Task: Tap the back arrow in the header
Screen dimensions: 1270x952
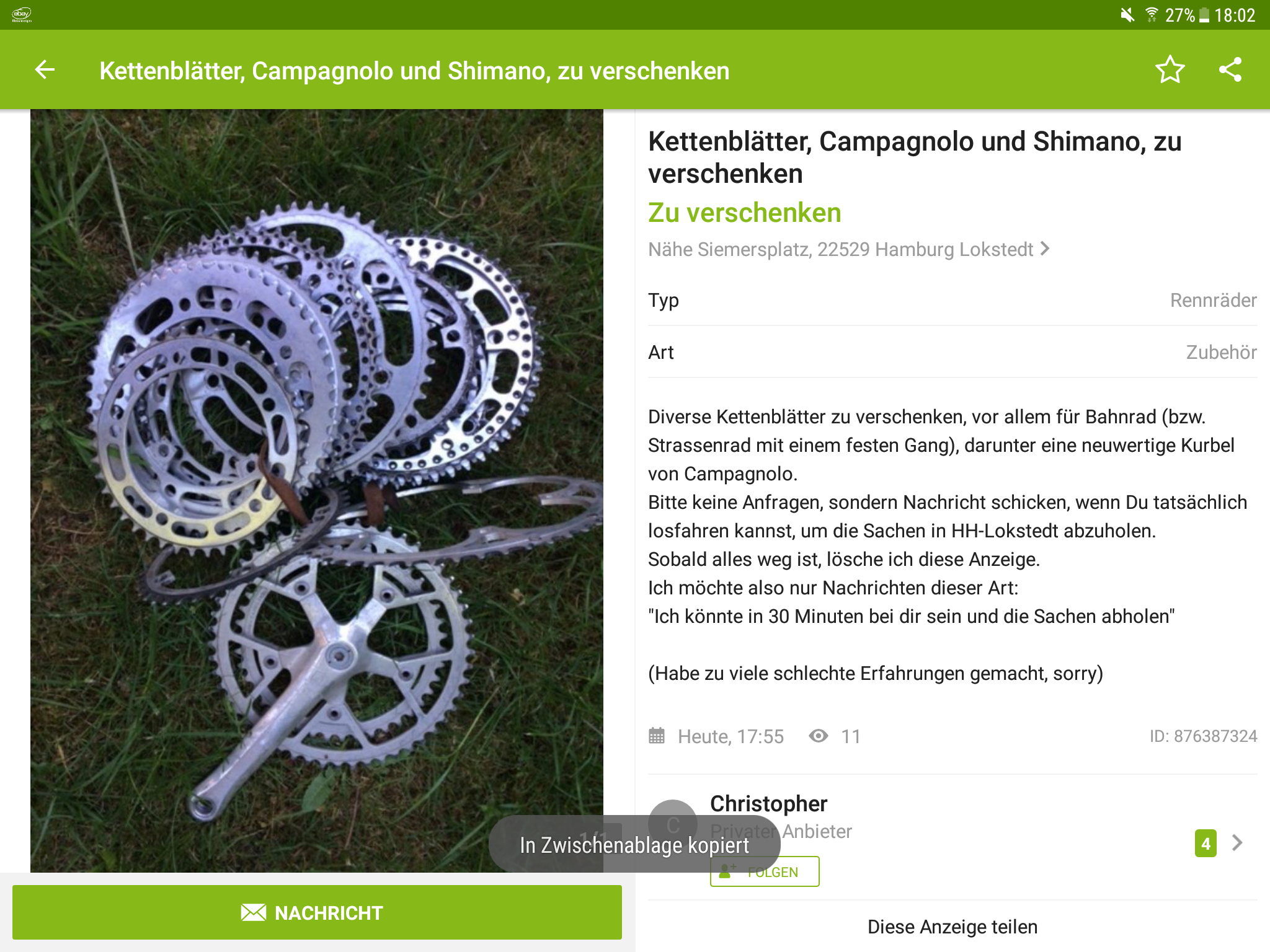Action: click(x=45, y=70)
